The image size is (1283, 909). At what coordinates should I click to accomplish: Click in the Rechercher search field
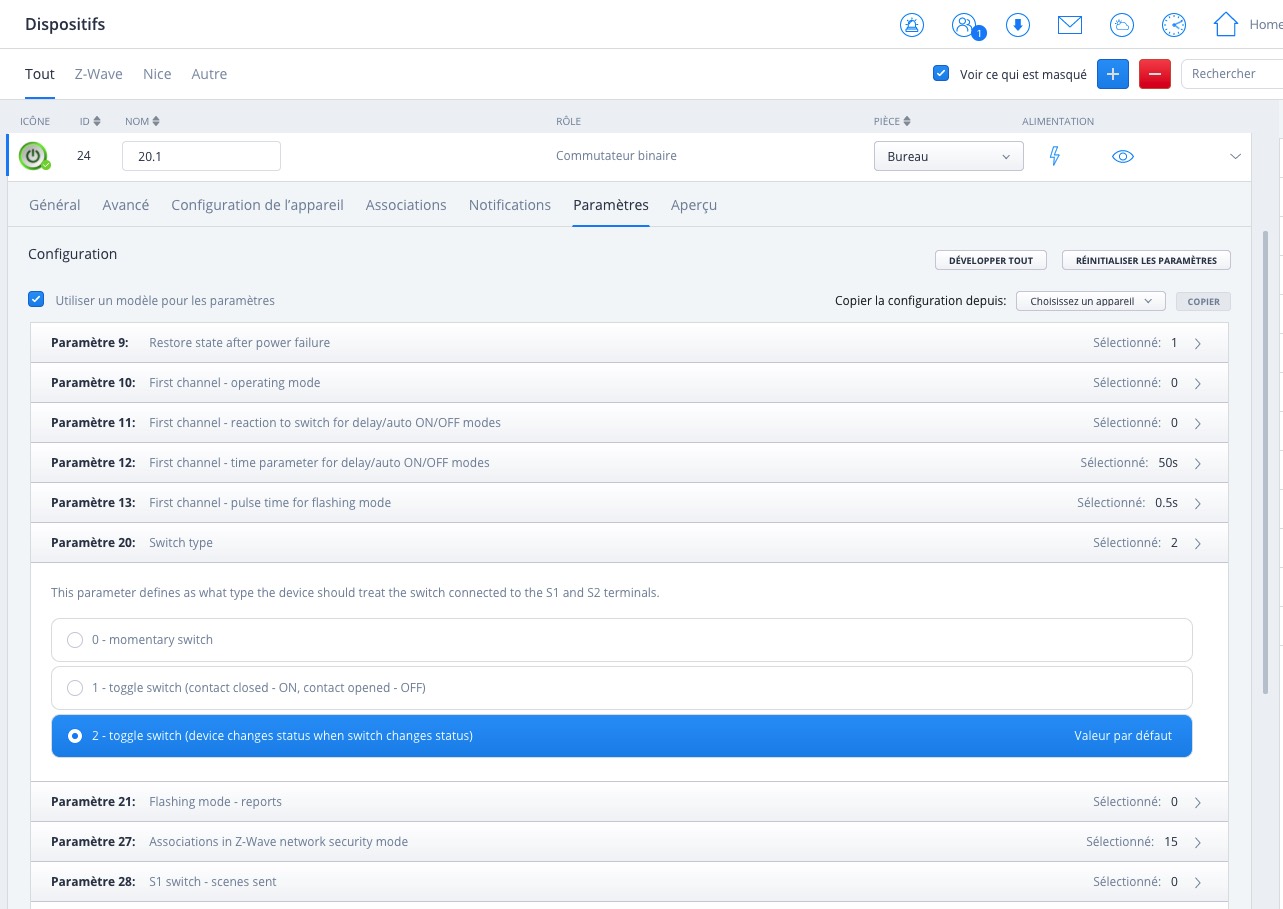coord(1231,74)
